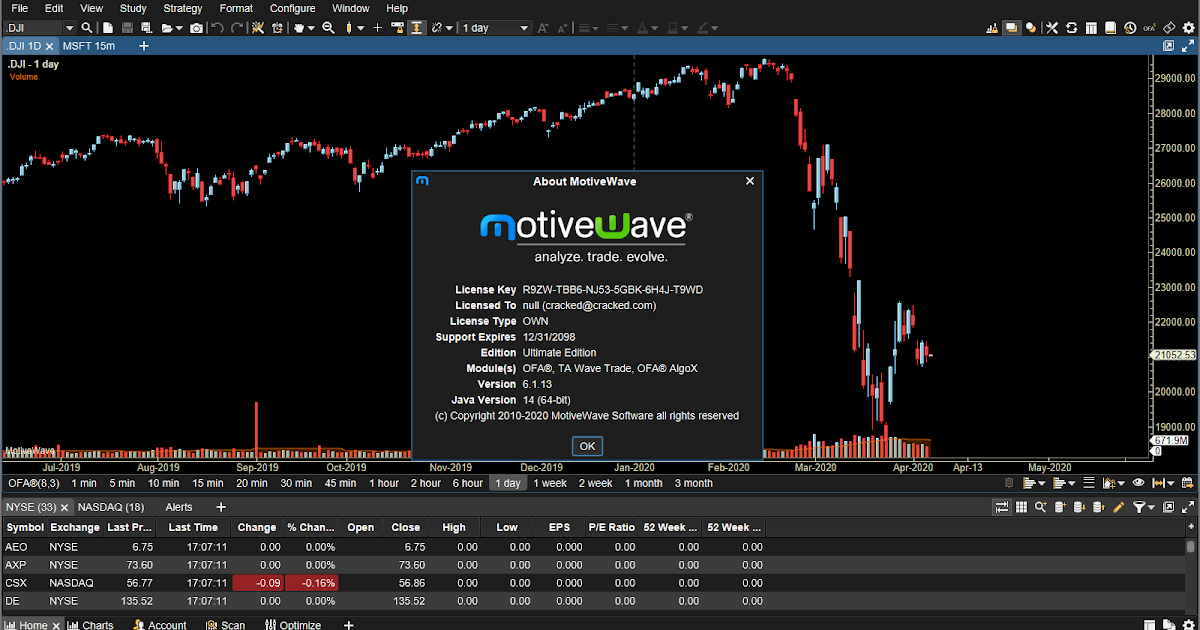
Task: Select the AEO row symbol
Action: point(16,547)
